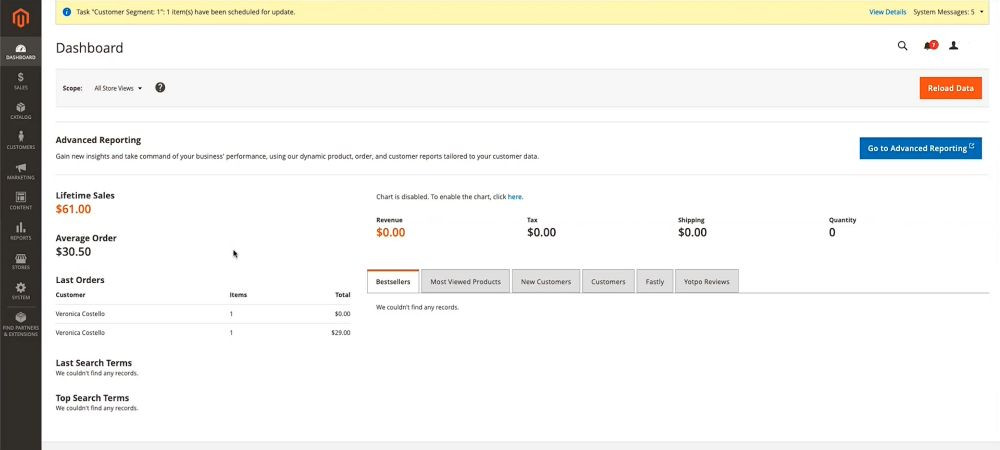Click the Reload Data button
This screenshot has width=1000, height=450.
950,88
